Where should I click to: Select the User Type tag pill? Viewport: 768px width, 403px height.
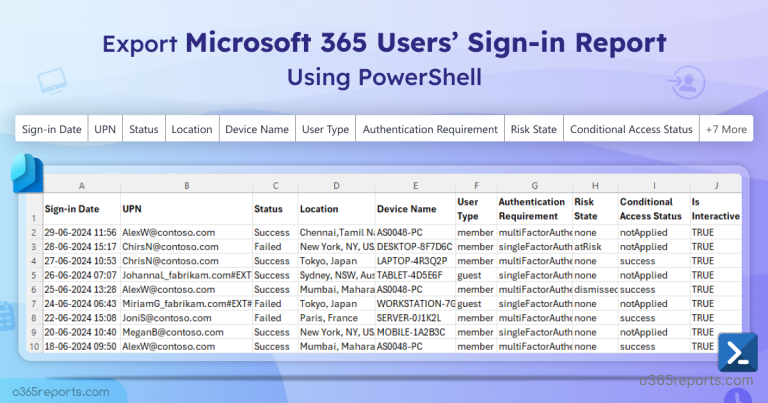click(325, 129)
